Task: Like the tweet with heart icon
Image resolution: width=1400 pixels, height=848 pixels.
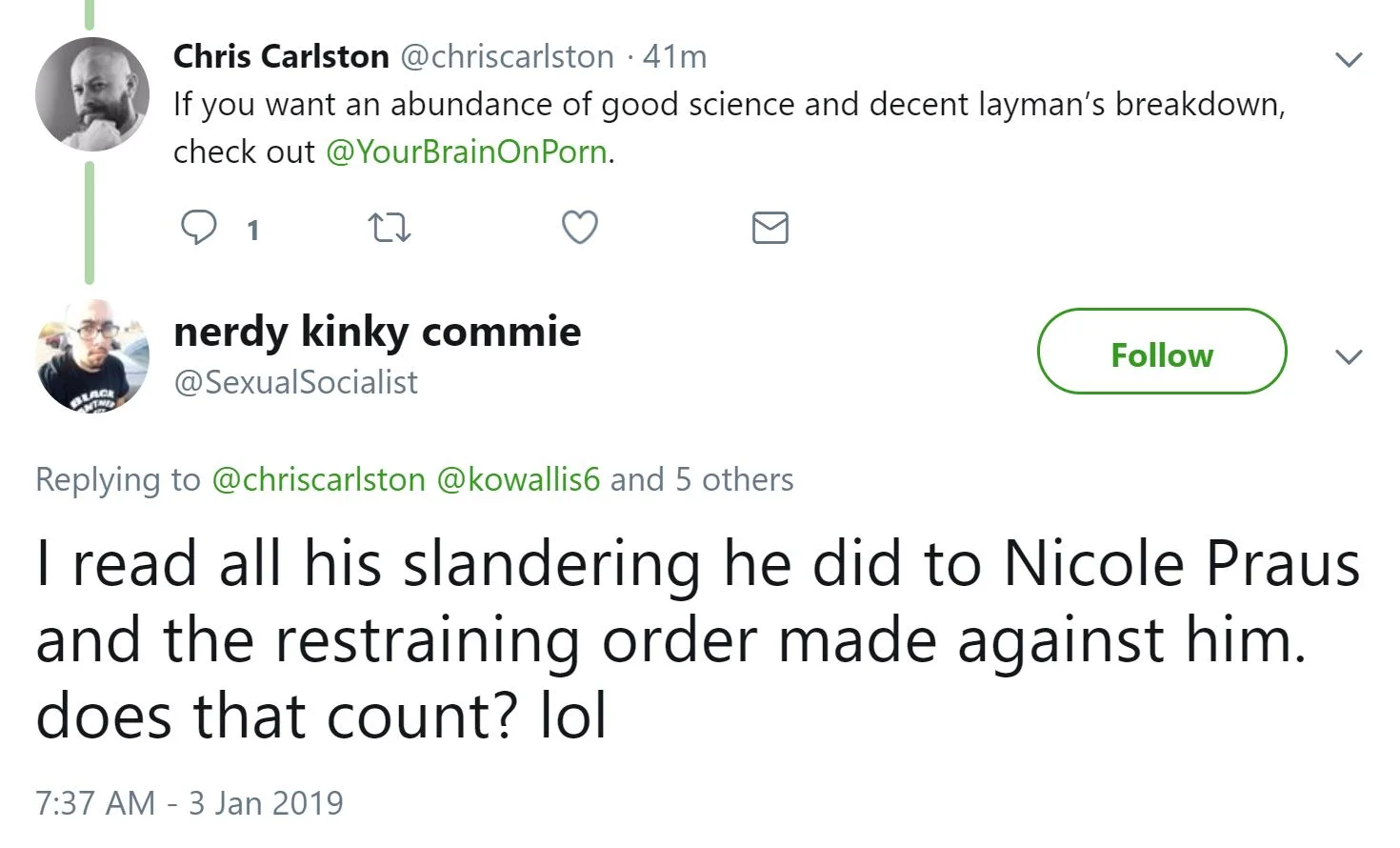Action: (x=580, y=229)
